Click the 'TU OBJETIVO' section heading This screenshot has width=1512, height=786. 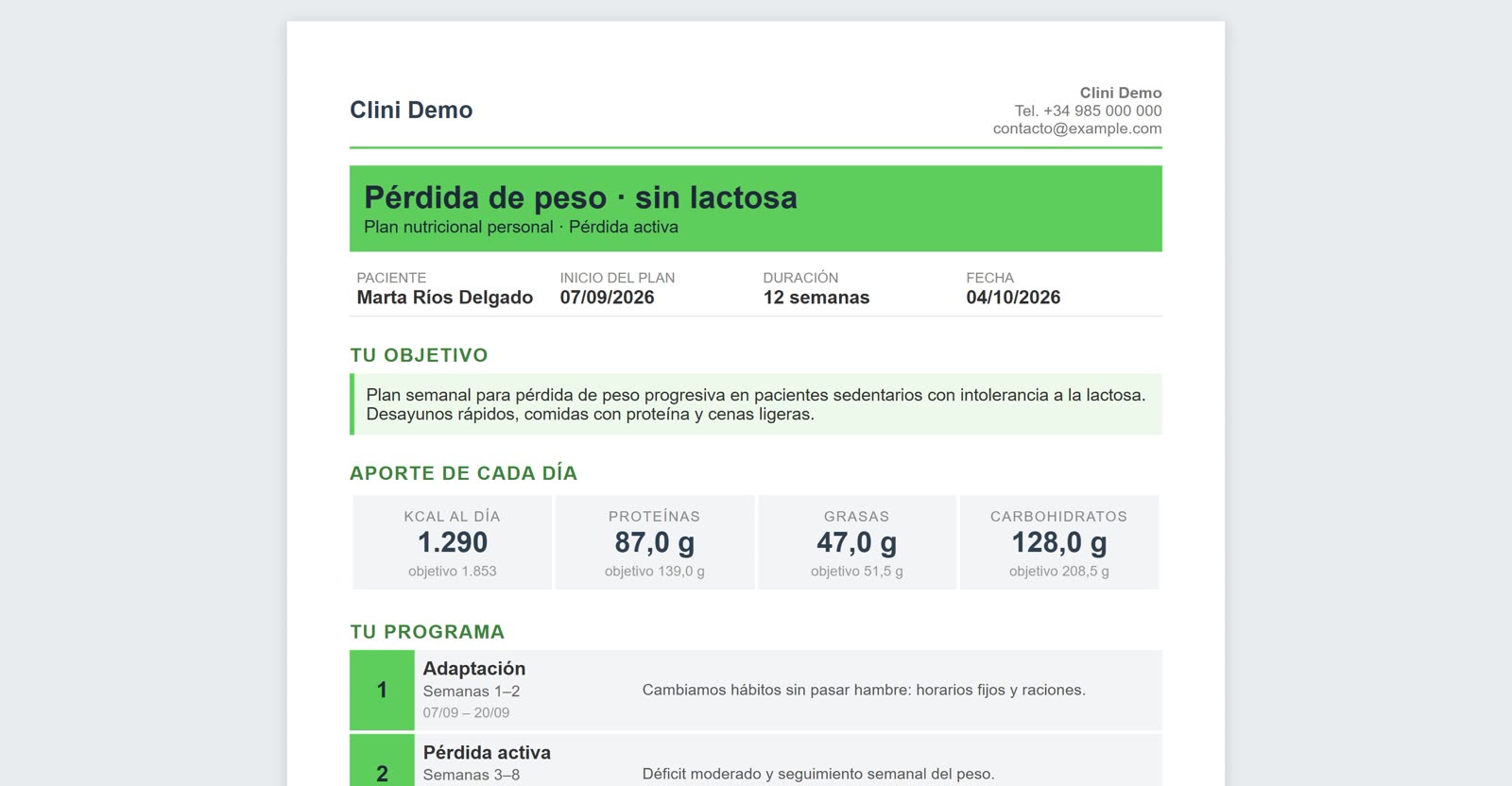click(419, 355)
